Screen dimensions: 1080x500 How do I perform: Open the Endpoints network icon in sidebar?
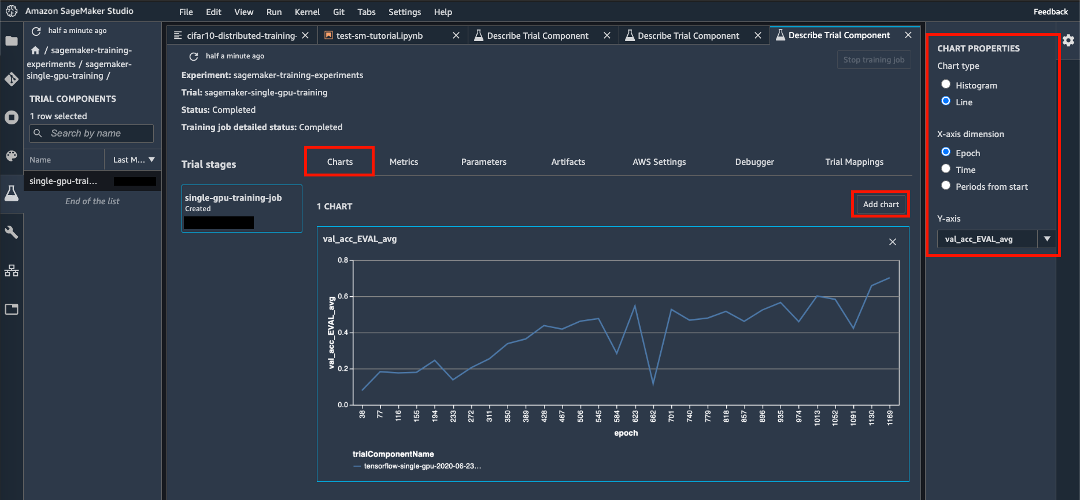click(11, 271)
